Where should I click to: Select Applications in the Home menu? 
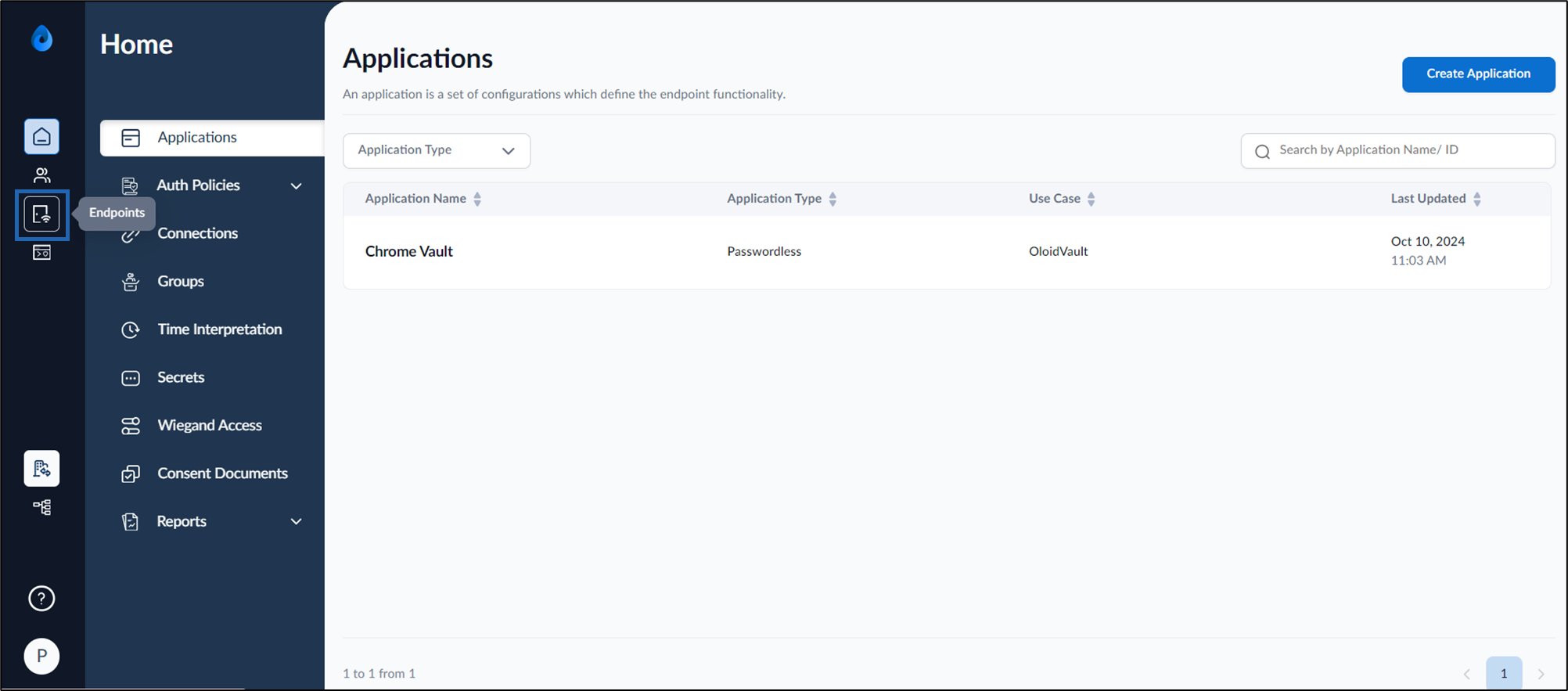(212, 138)
